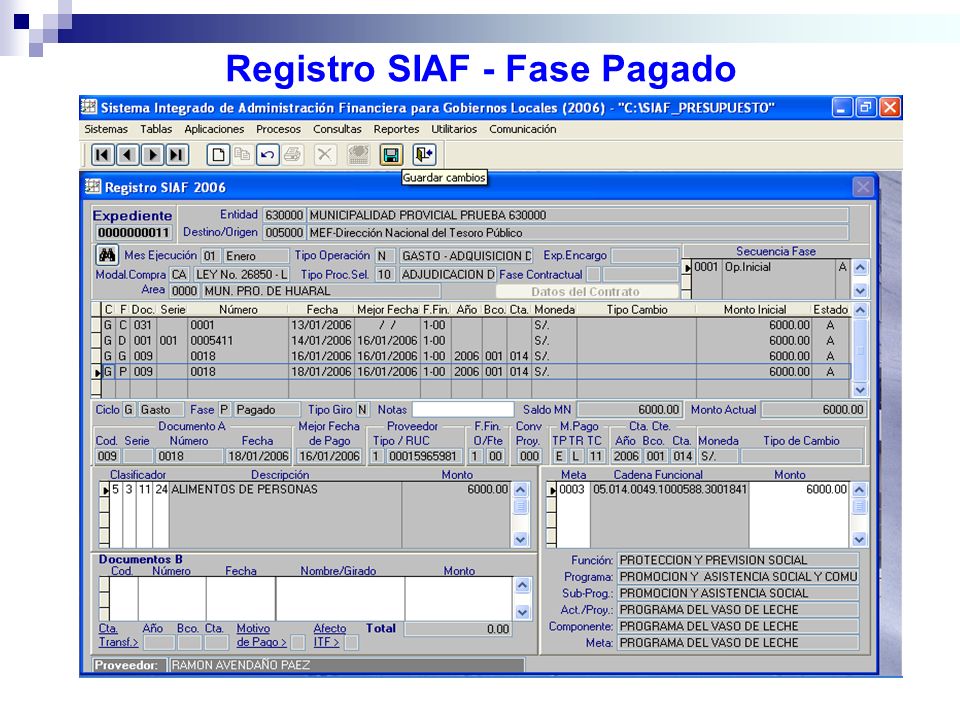Screen dimensions: 960x720
Task: Go to the previous record
Action: coord(127,155)
